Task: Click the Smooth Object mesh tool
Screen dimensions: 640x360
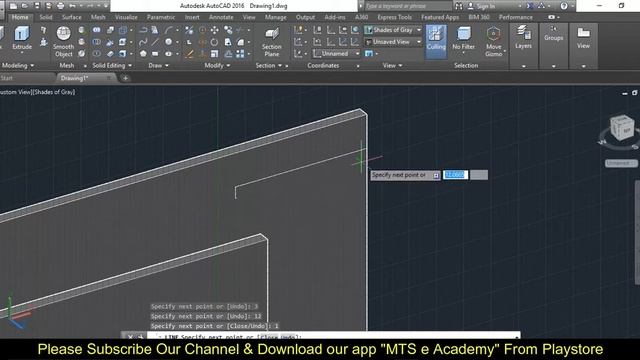Action: 63,41
